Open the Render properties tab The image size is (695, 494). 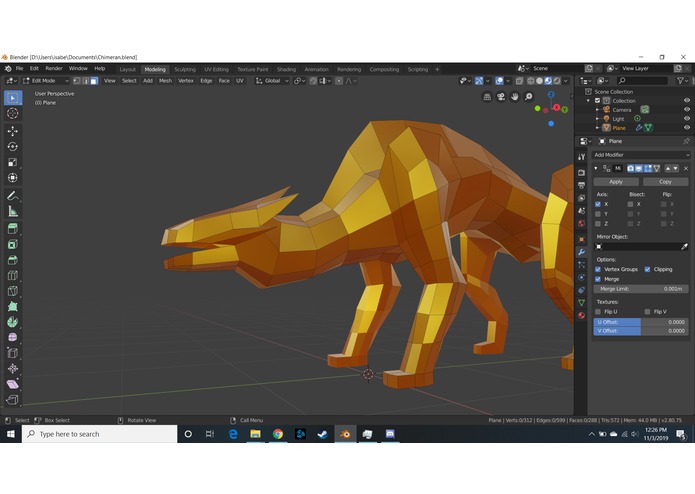click(582, 172)
